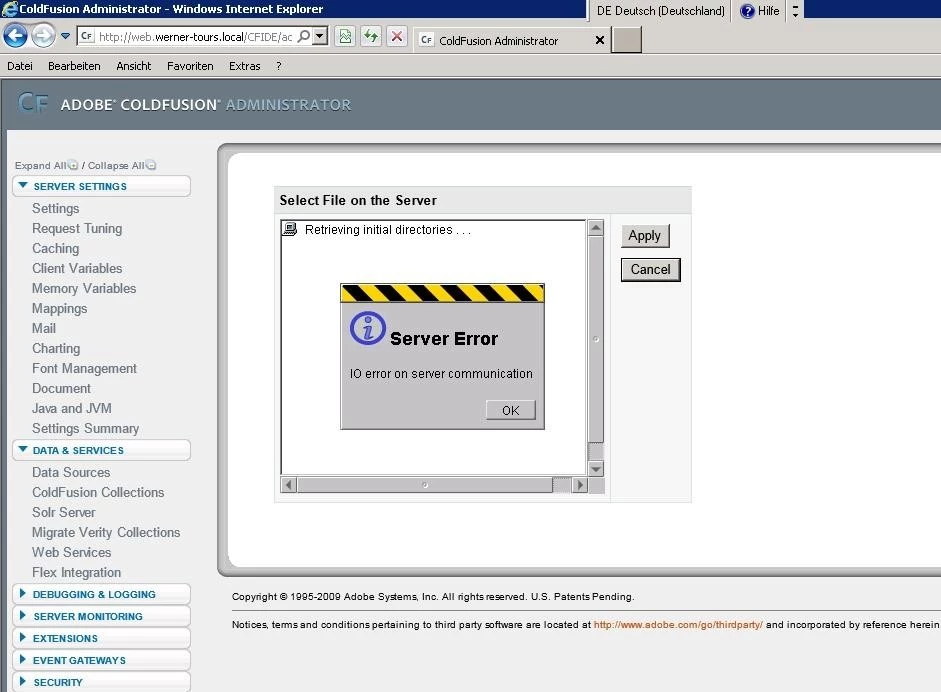
Task: Open language bar options arrow
Action: point(795,11)
